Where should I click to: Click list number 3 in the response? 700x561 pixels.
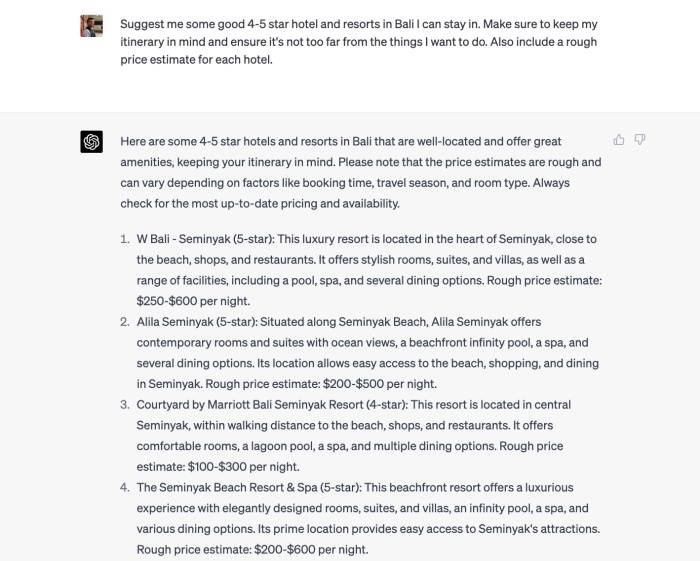125,405
